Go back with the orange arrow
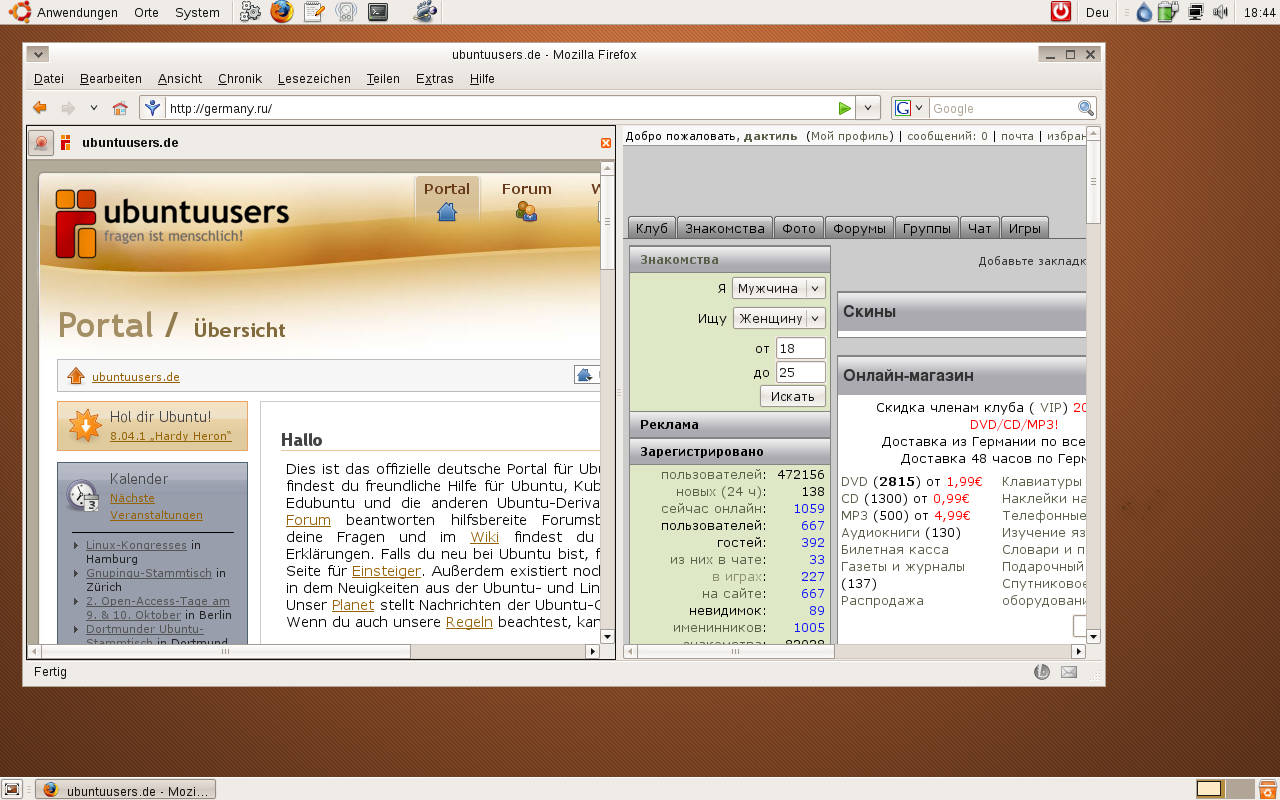The width and height of the screenshot is (1280, 800). pyautogui.click(x=39, y=108)
